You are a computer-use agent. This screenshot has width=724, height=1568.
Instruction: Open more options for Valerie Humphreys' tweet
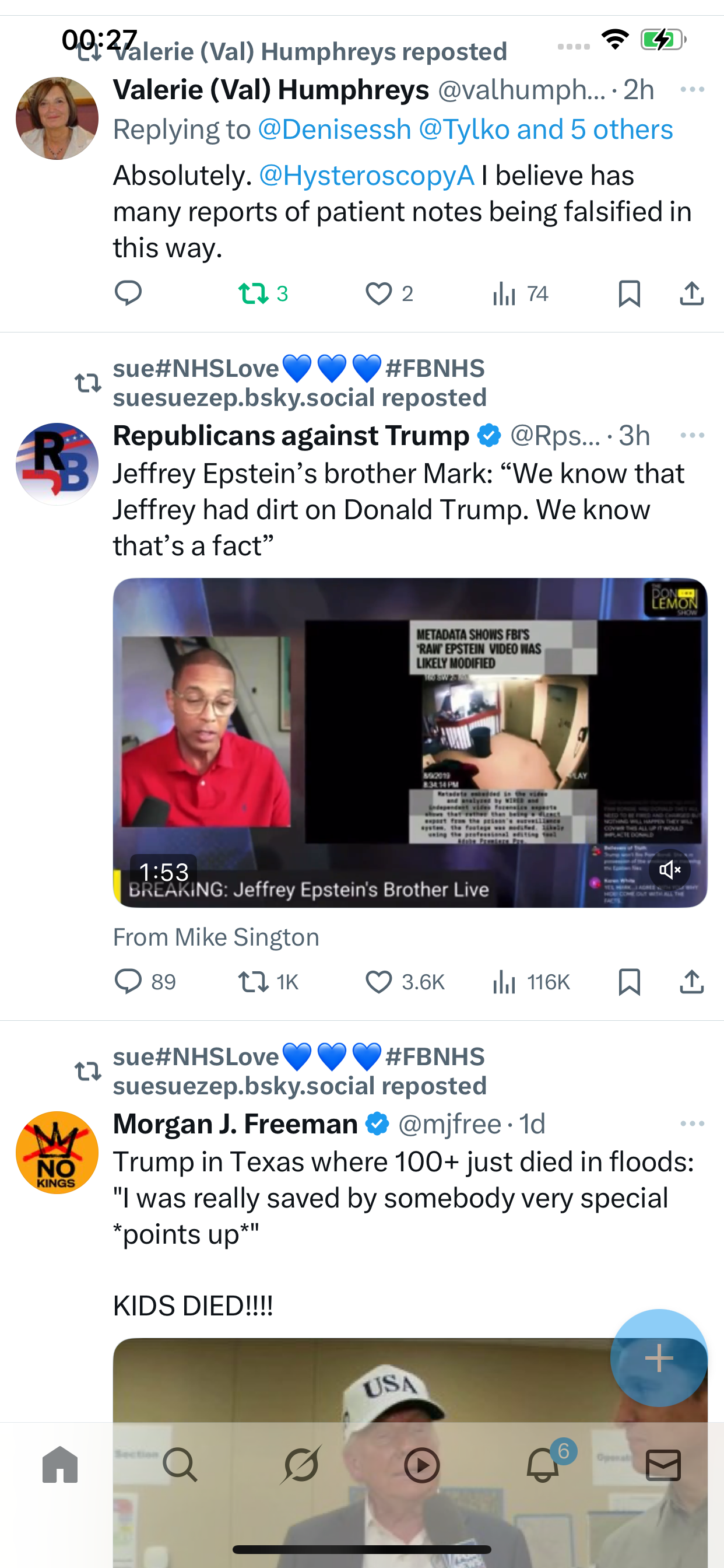click(693, 89)
